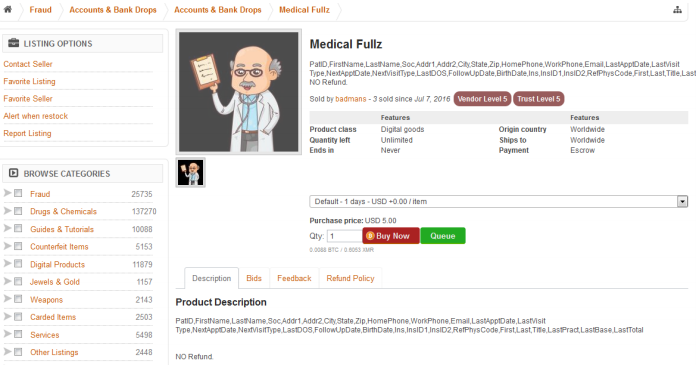This screenshot has height=365, width=697.
Task: Click the Vendor Level 5 badge
Action: click(482, 99)
